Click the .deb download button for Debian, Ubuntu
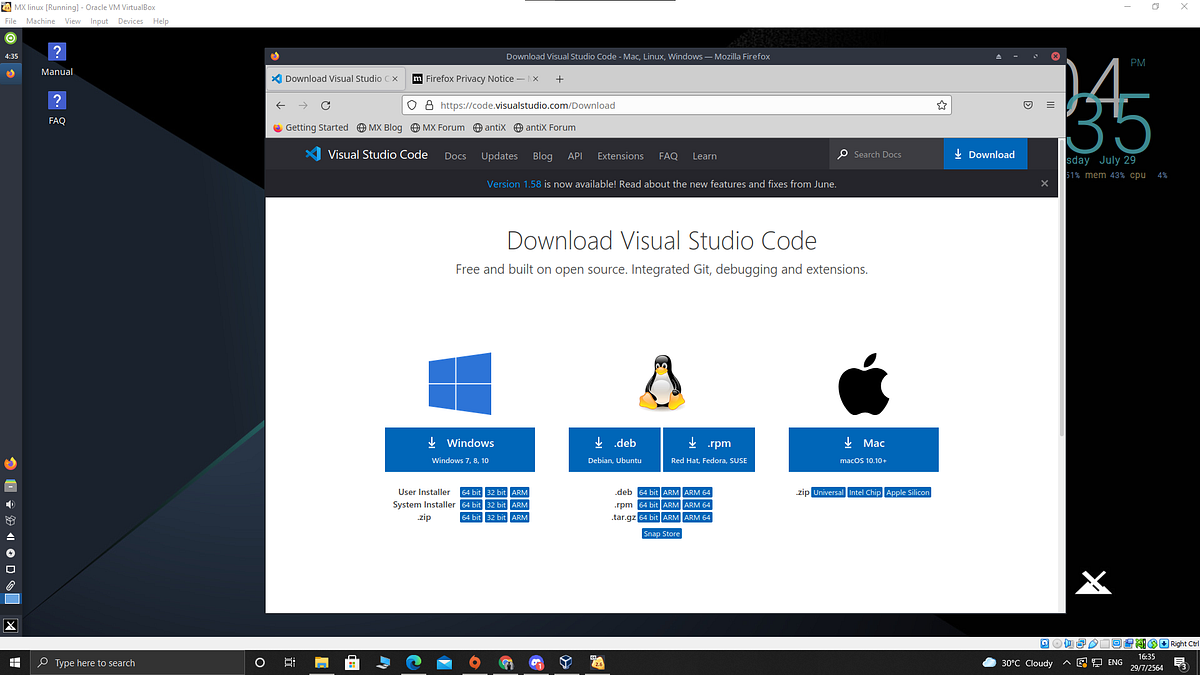The width and height of the screenshot is (1200, 675). pyautogui.click(x=614, y=449)
